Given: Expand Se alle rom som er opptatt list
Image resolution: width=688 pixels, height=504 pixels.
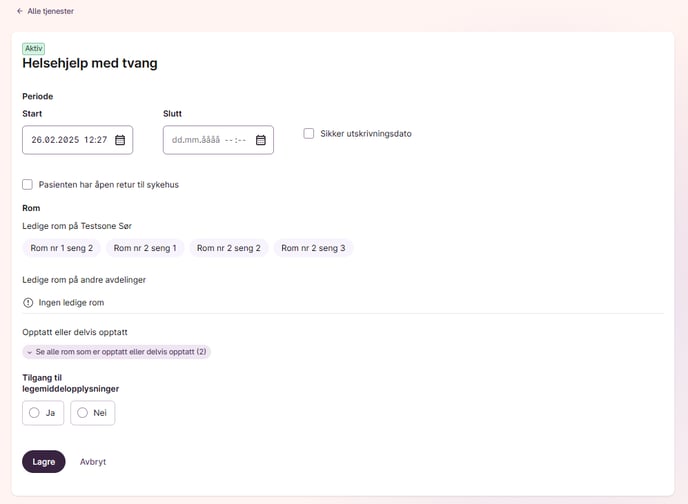Looking at the screenshot, I should 117,352.
